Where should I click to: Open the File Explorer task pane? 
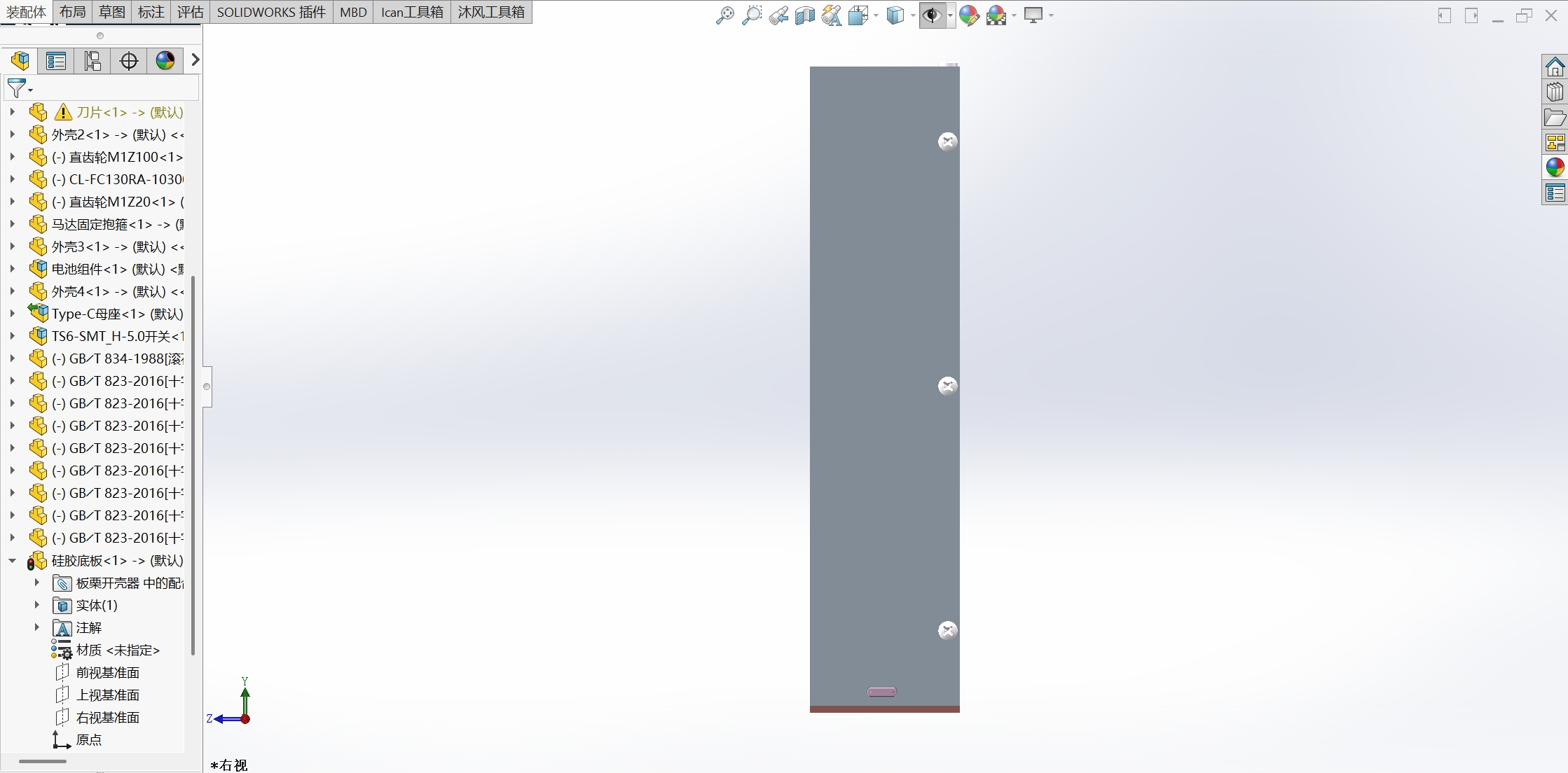coord(1555,118)
